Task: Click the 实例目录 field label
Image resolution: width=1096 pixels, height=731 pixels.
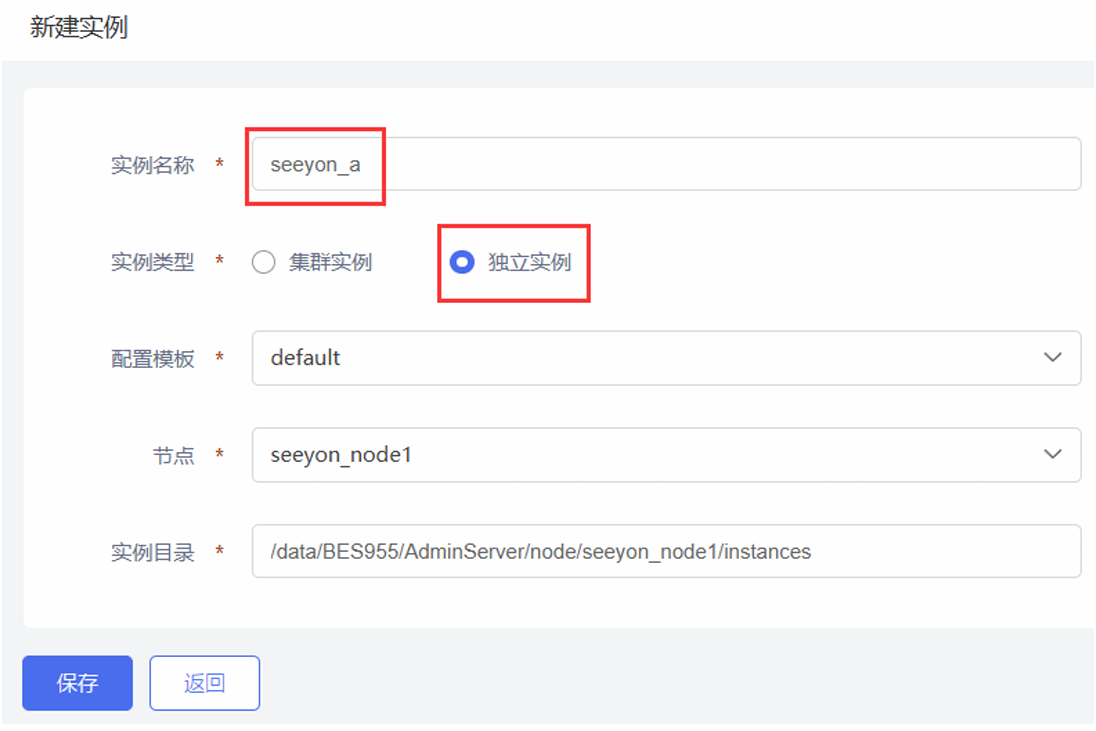Action: tap(152, 552)
